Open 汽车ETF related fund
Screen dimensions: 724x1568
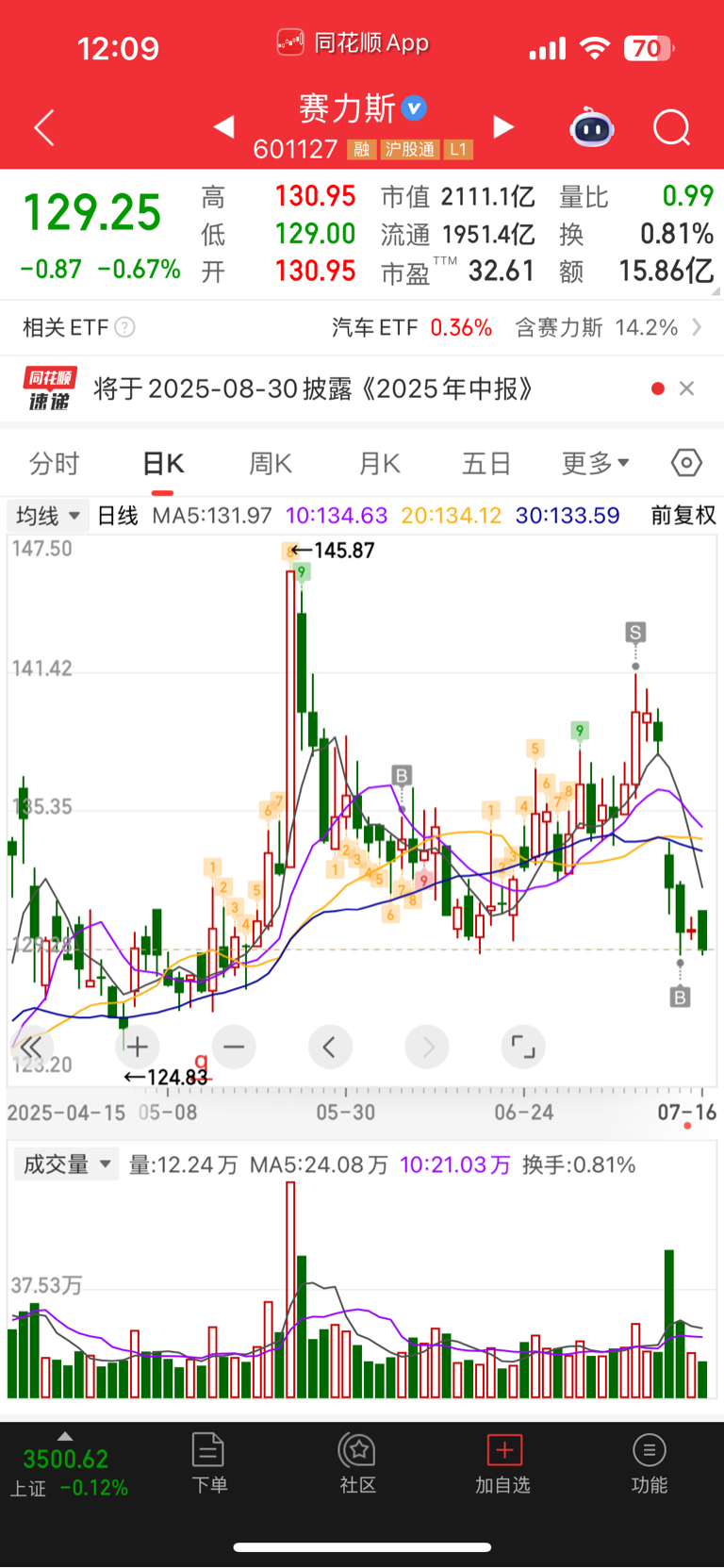(412, 327)
